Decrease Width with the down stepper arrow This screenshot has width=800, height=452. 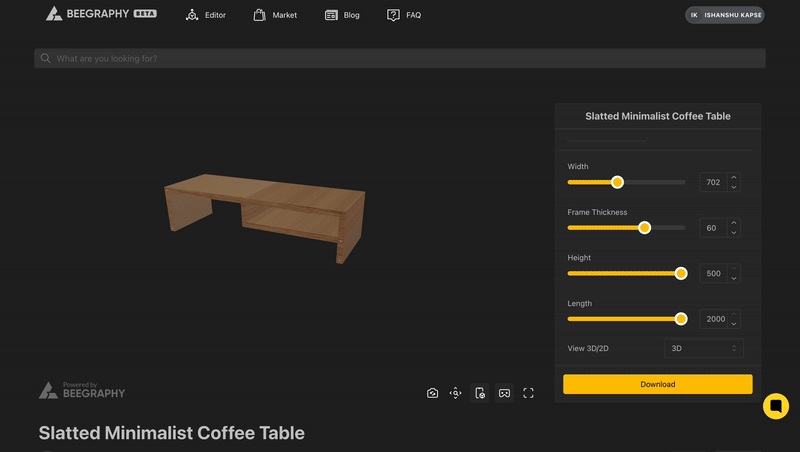tap(734, 187)
